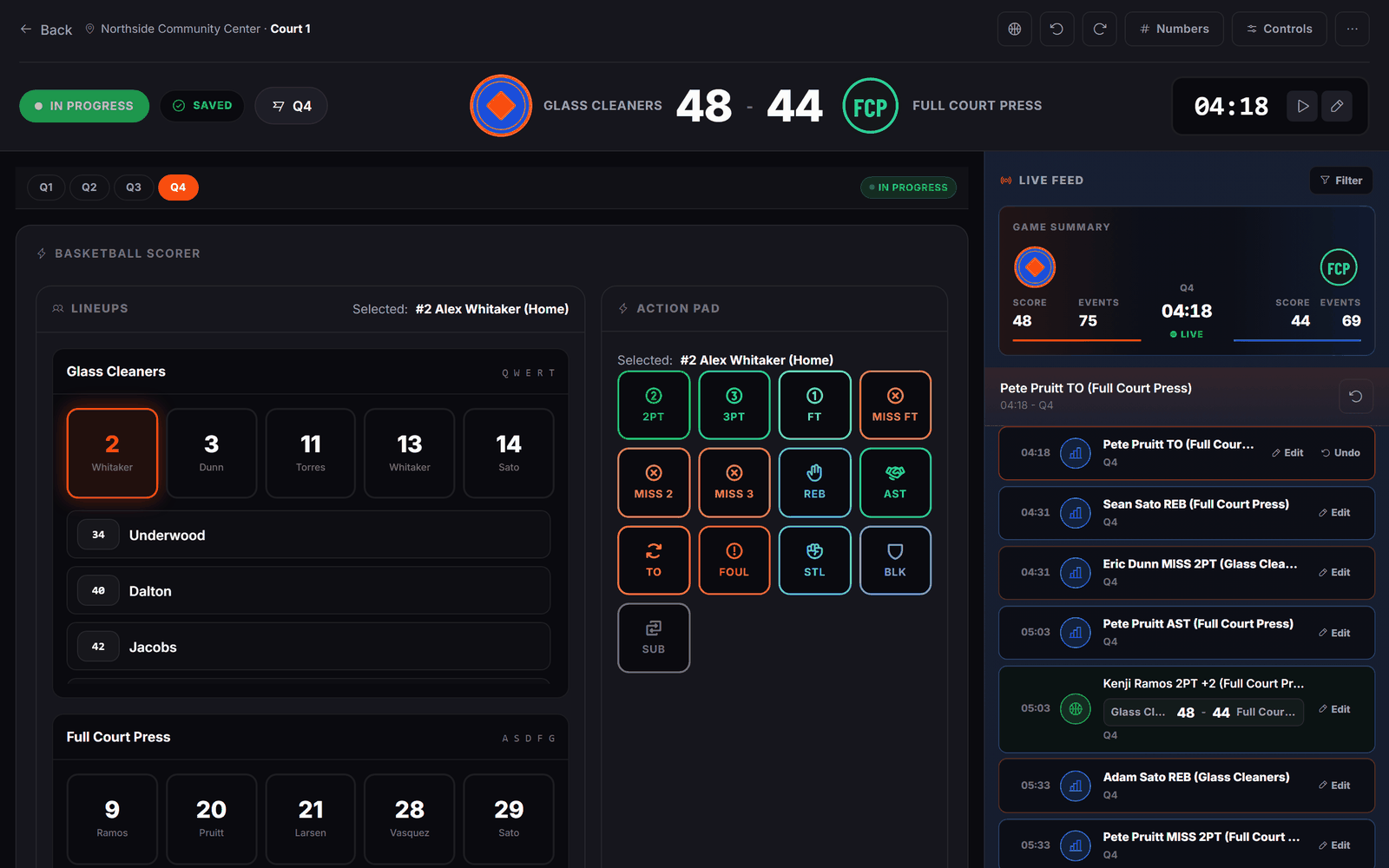The width and height of the screenshot is (1389, 868).
Task: Open the Controls panel
Action: point(1280,29)
